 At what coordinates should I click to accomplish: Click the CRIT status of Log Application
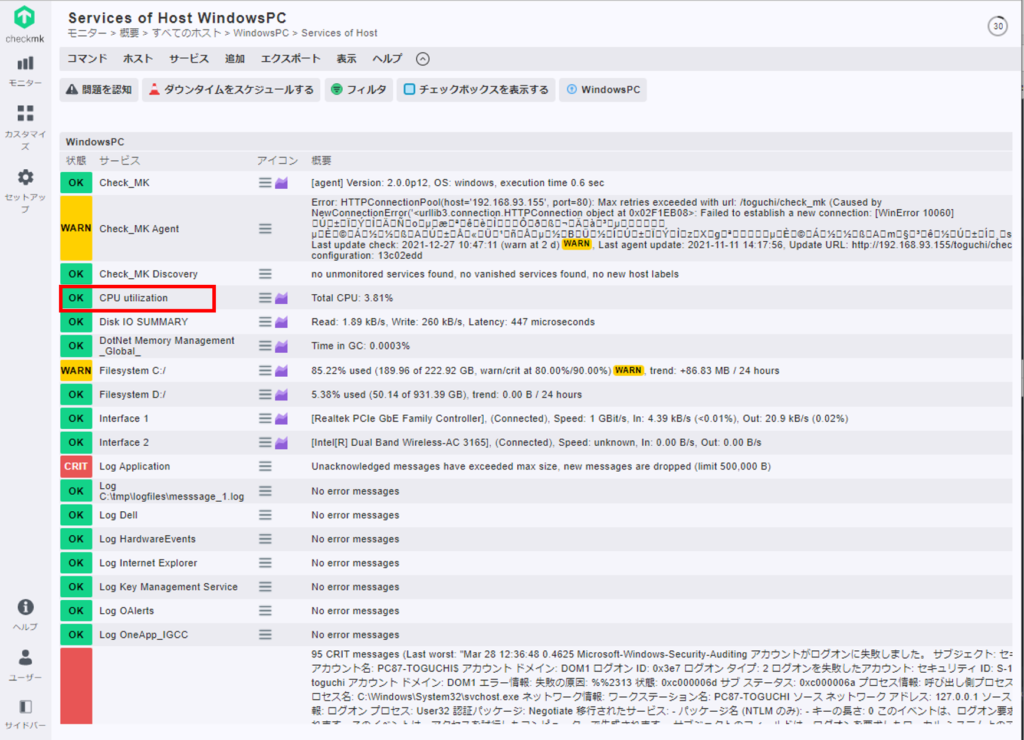[76, 466]
